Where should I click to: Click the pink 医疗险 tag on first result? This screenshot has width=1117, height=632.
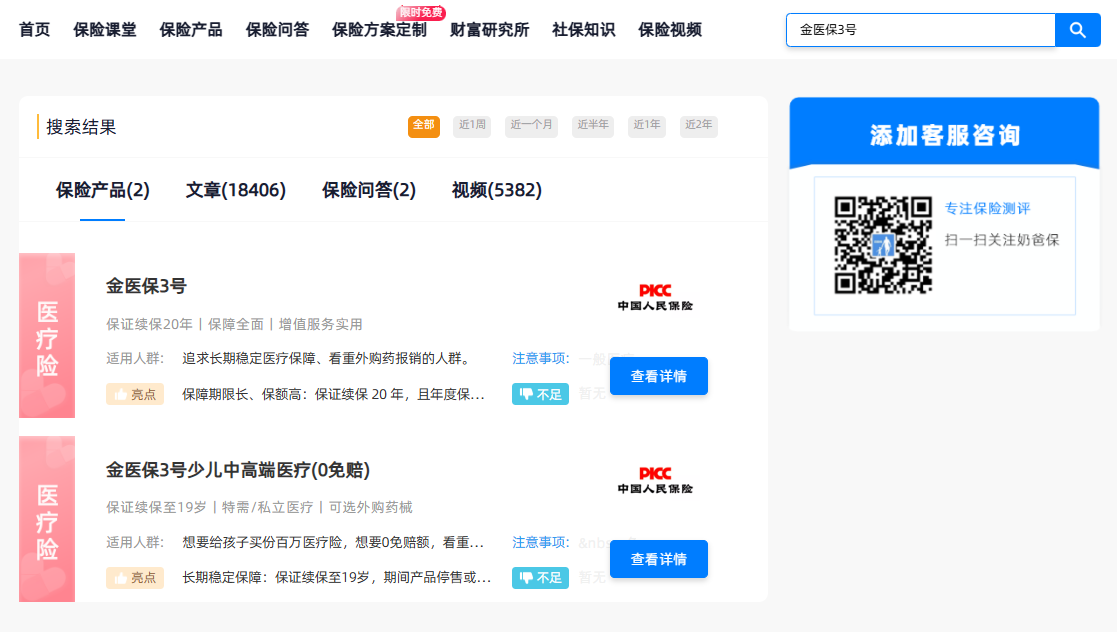pos(47,336)
